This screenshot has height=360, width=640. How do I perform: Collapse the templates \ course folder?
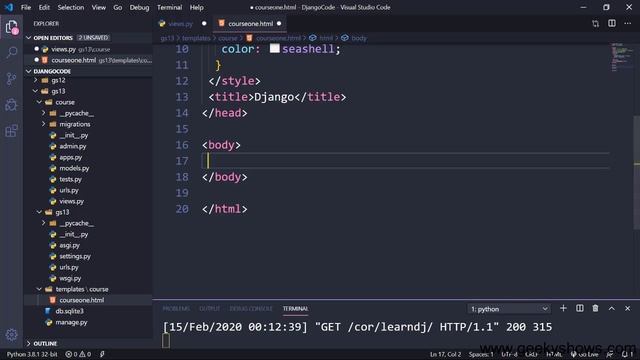(82, 289)
